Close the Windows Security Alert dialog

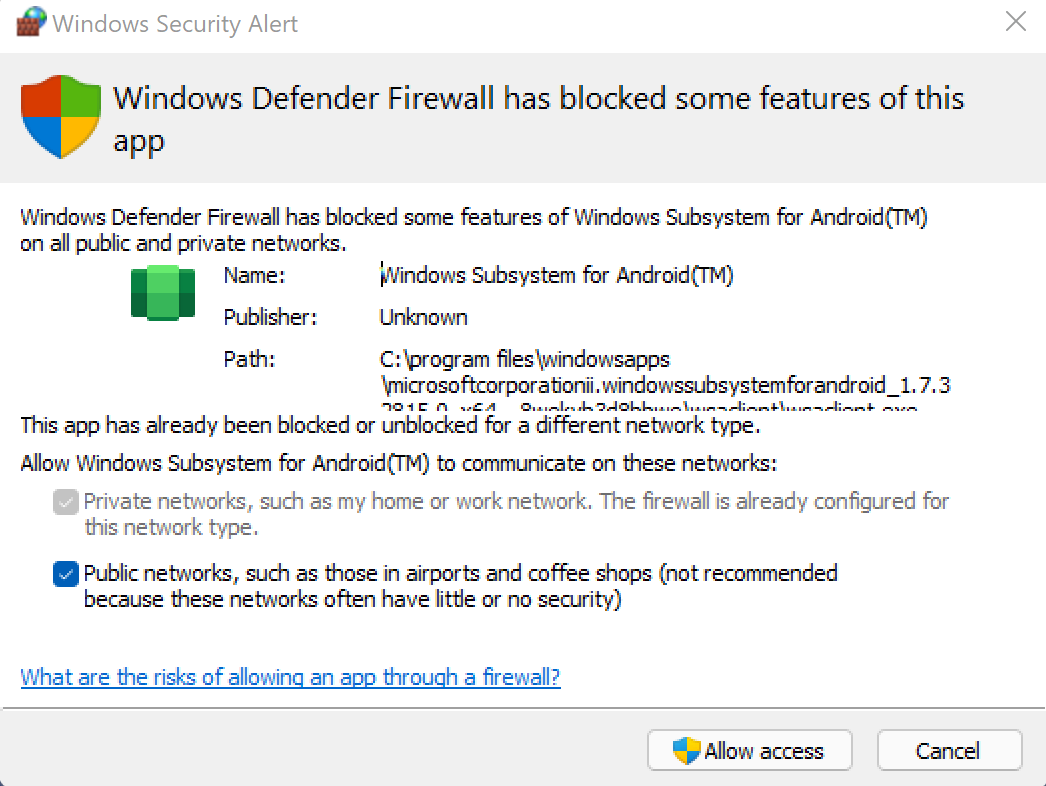[1015, 21]
